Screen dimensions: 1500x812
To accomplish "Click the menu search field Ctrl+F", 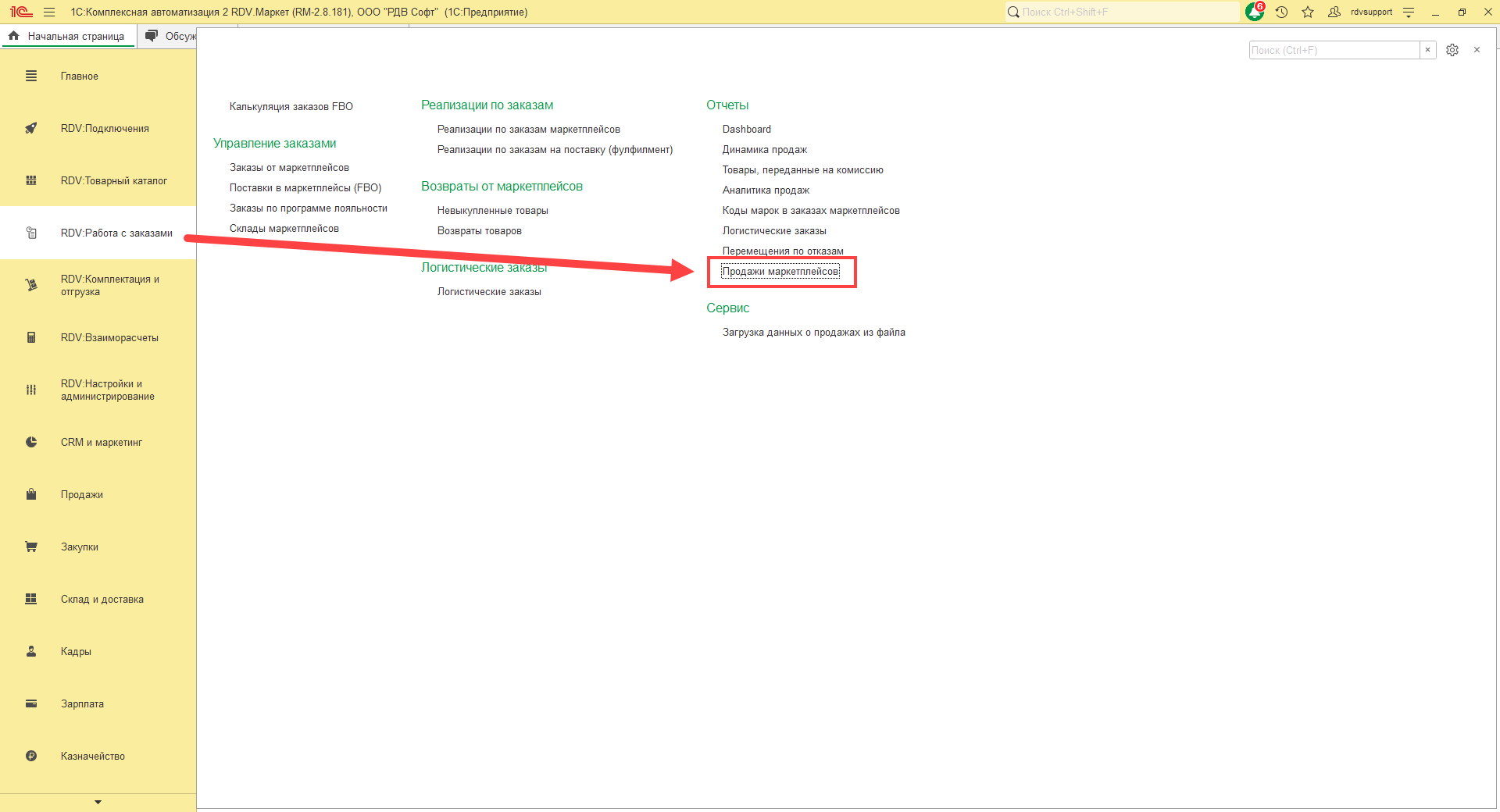I will pos(1334,50).
